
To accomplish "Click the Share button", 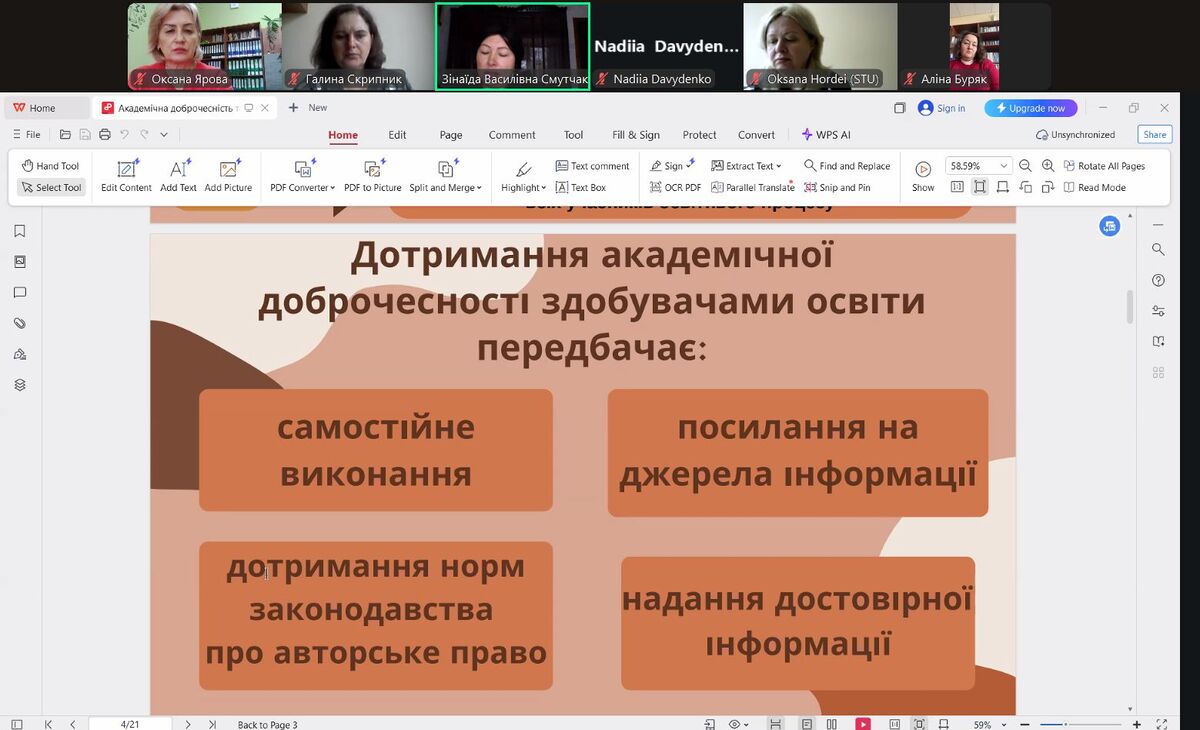I will click(x=1154, y=135).
